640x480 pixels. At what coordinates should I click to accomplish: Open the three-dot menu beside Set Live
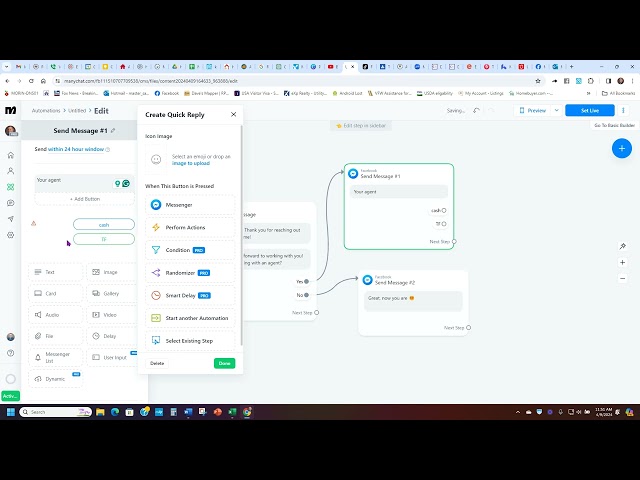pyautogui.click(x=623, y=110)
